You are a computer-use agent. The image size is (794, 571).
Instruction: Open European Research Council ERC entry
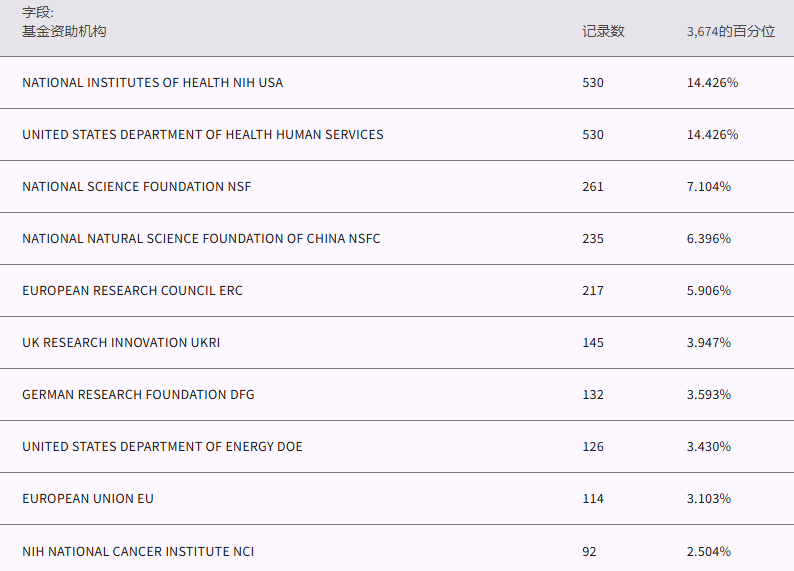click(x=132, y=291)
